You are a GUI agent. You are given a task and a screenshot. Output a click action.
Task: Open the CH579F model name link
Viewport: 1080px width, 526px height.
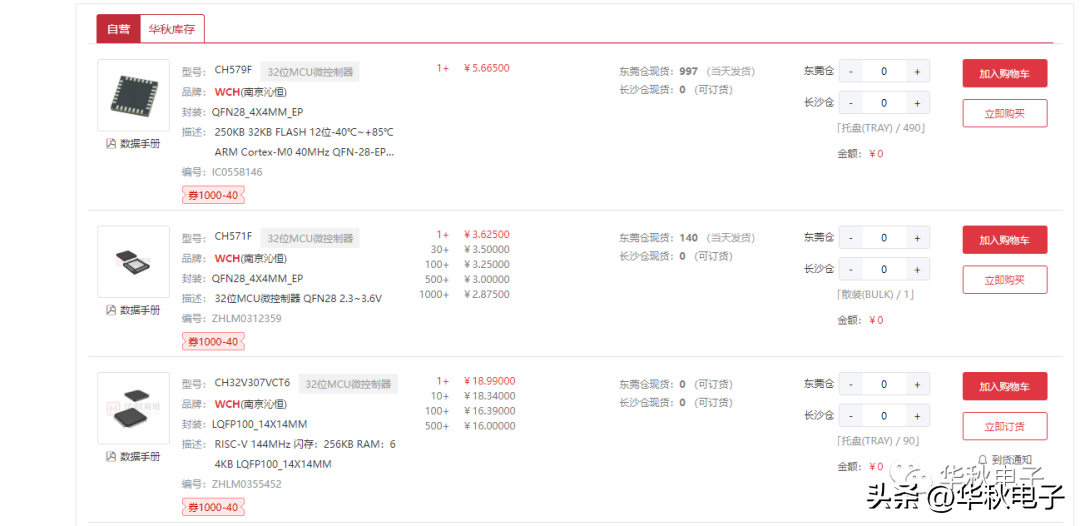[233, 70]
